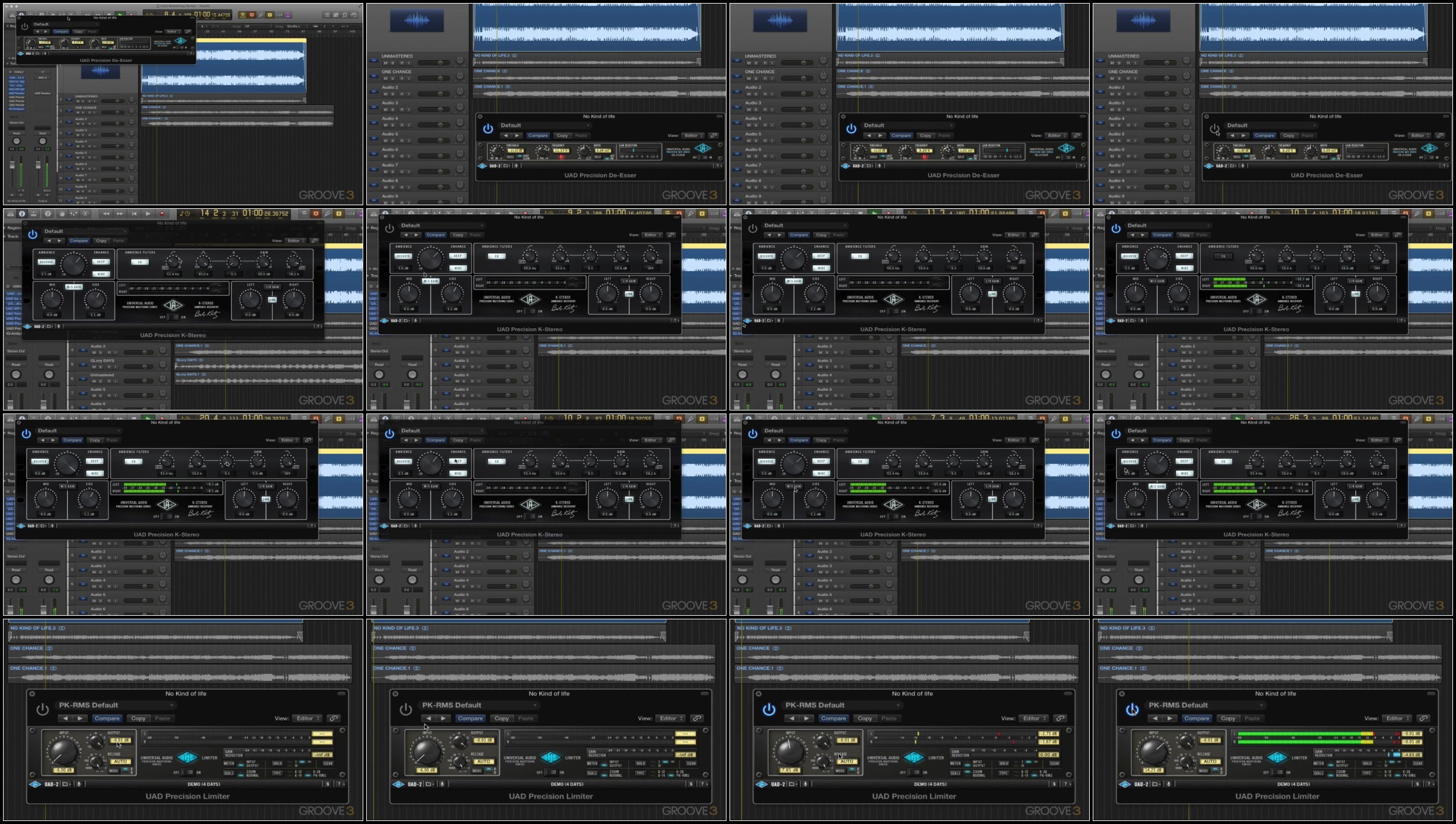Toggle DEEP enhance button in GLory DAYS frame K-Stereo
The width and height of the screenshot is (1456, 824).
pos(101,262)
